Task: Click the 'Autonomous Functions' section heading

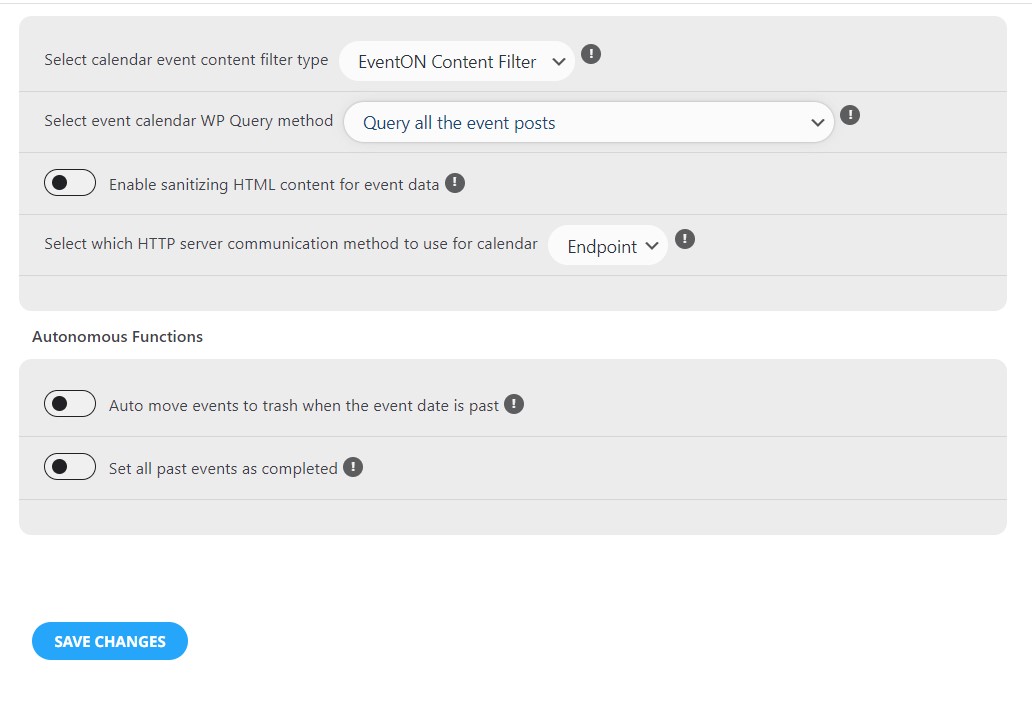Action: [x=117, y=336]
